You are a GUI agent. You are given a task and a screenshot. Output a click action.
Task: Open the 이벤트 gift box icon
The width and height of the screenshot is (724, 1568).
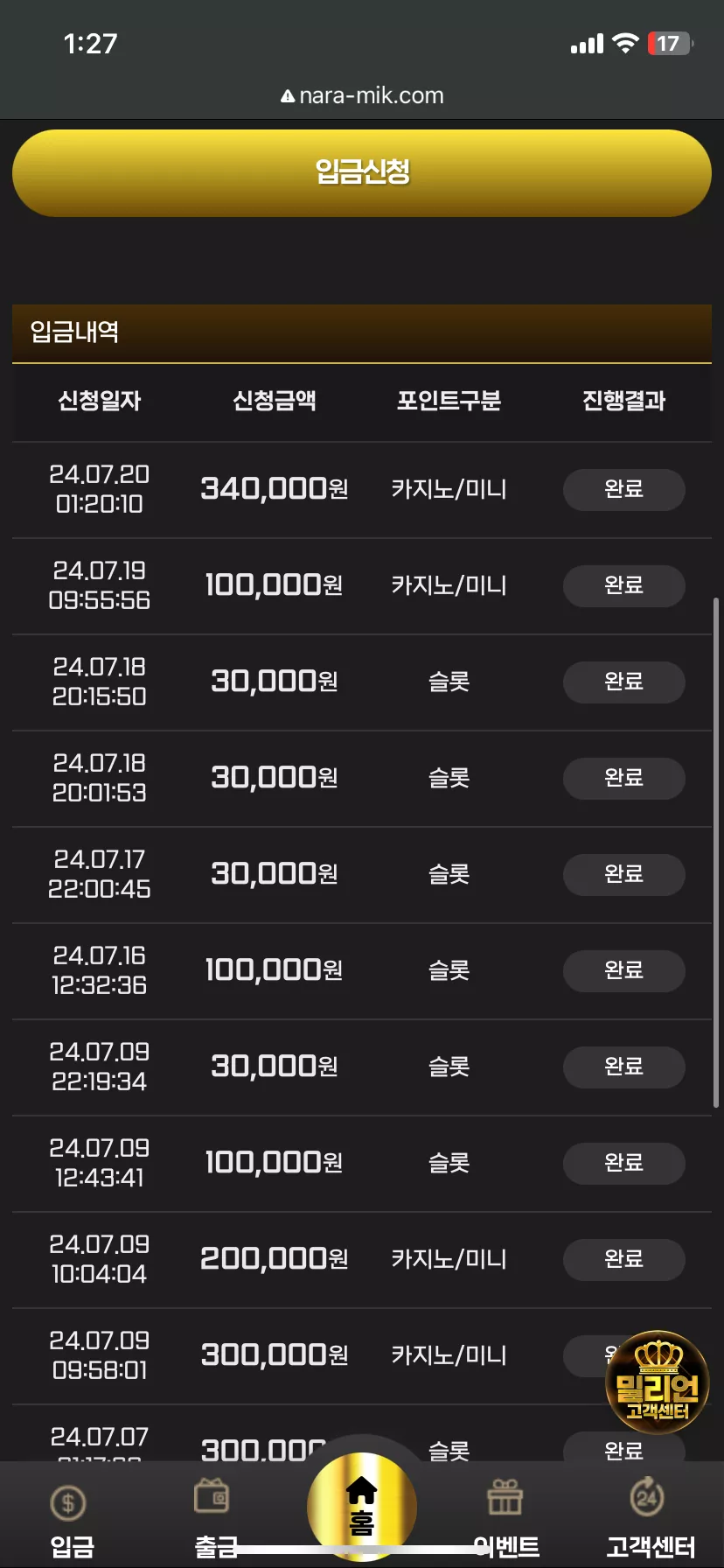(x=505, y=1497)
